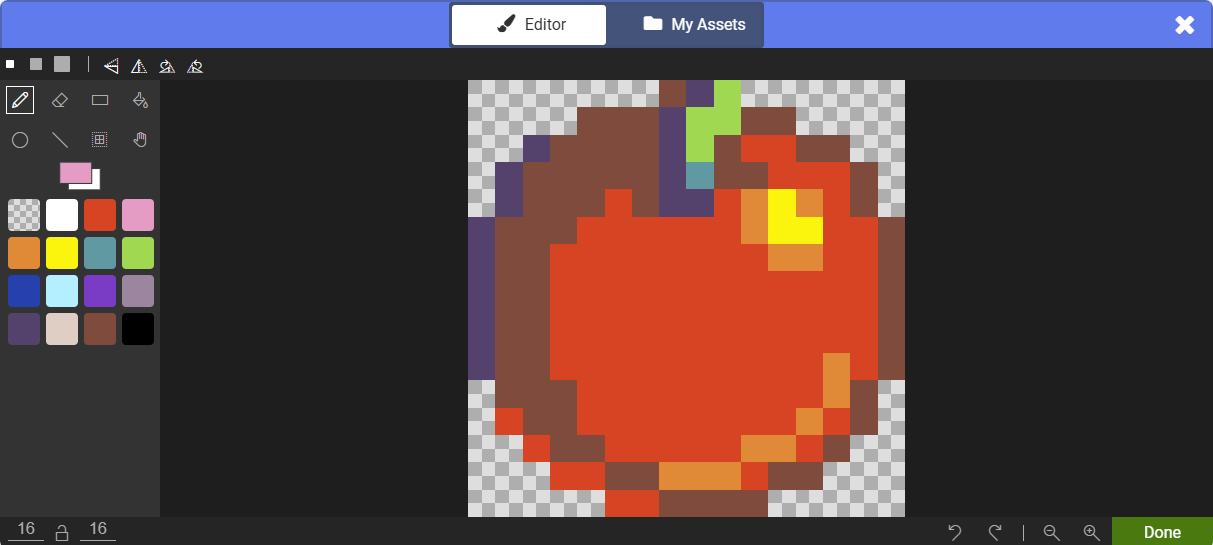This screenshot has width=1213, height=545.
Task: Choose the medium brush size
Action: click(36, 64)
